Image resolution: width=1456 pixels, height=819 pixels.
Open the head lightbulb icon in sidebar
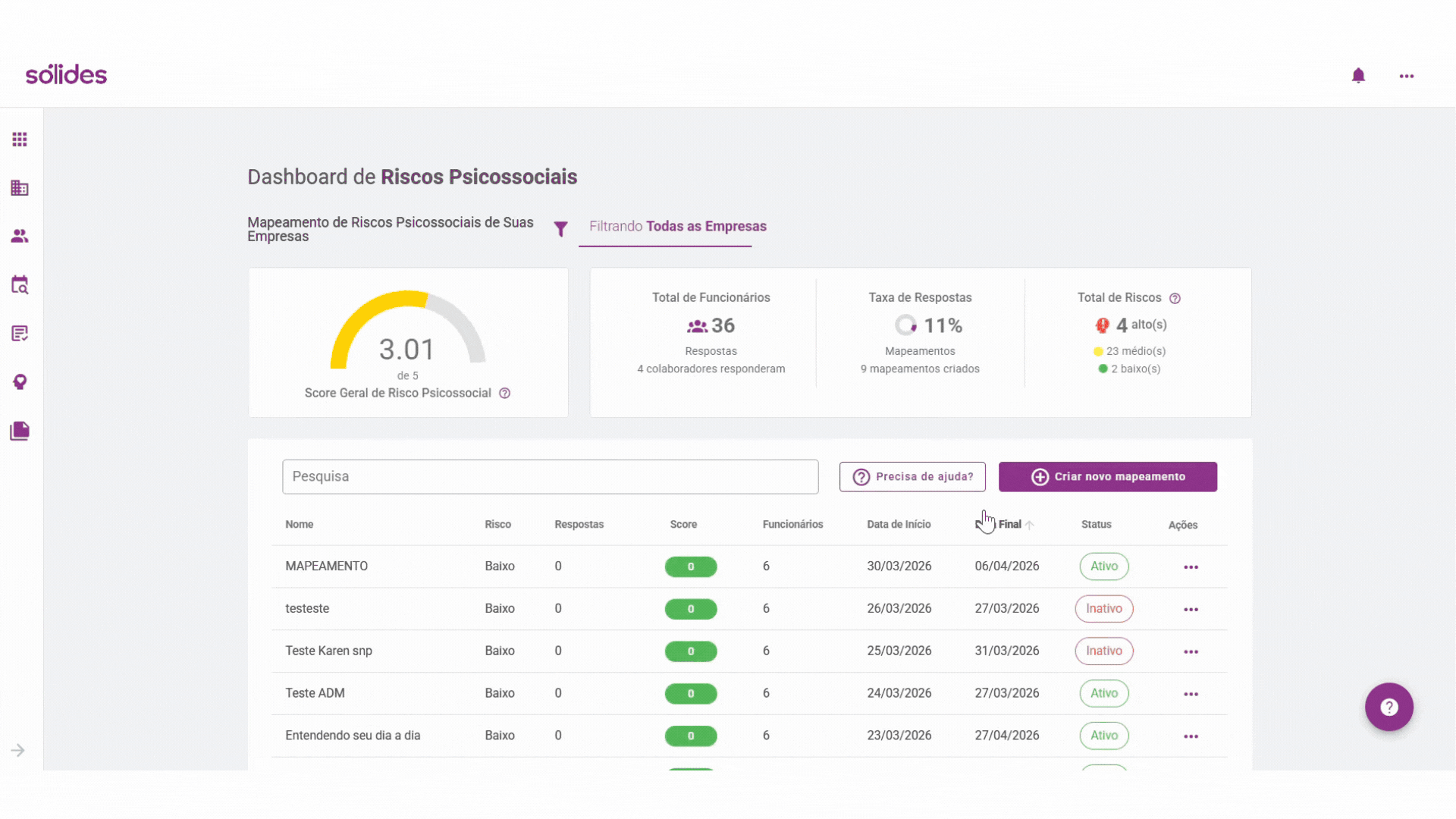coord(20,382)
